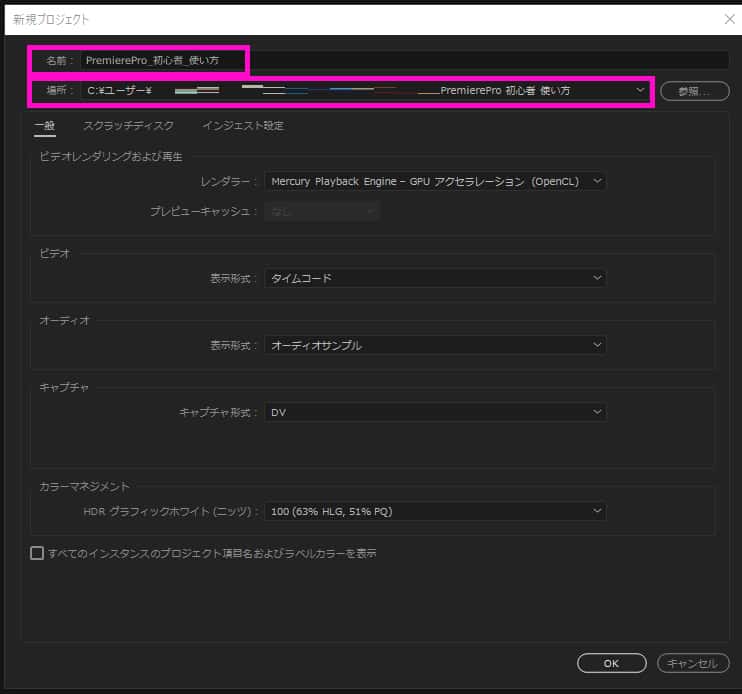Screen dimensions: 742x694
Task: Open the project location path dropdown
Action: [365, 90]
